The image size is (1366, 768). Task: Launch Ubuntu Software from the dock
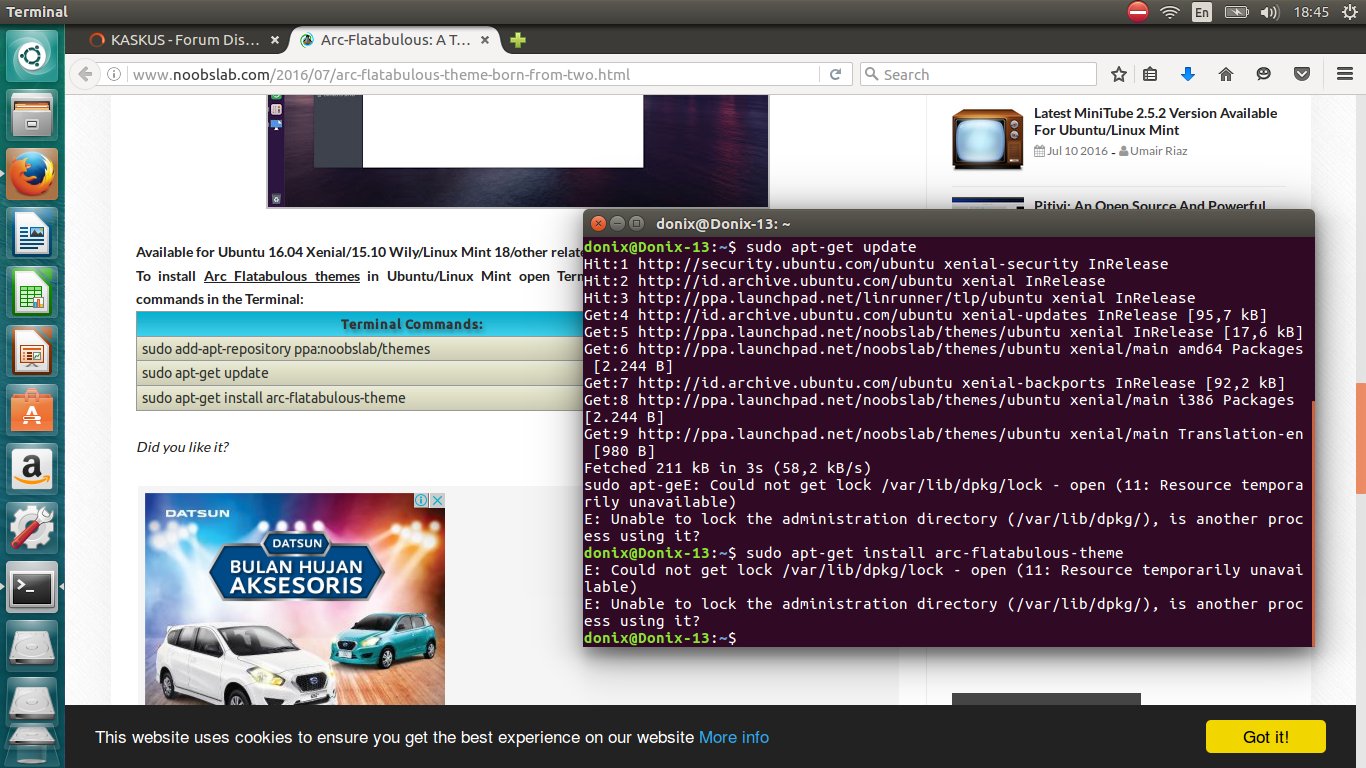[x=34, y=411]
